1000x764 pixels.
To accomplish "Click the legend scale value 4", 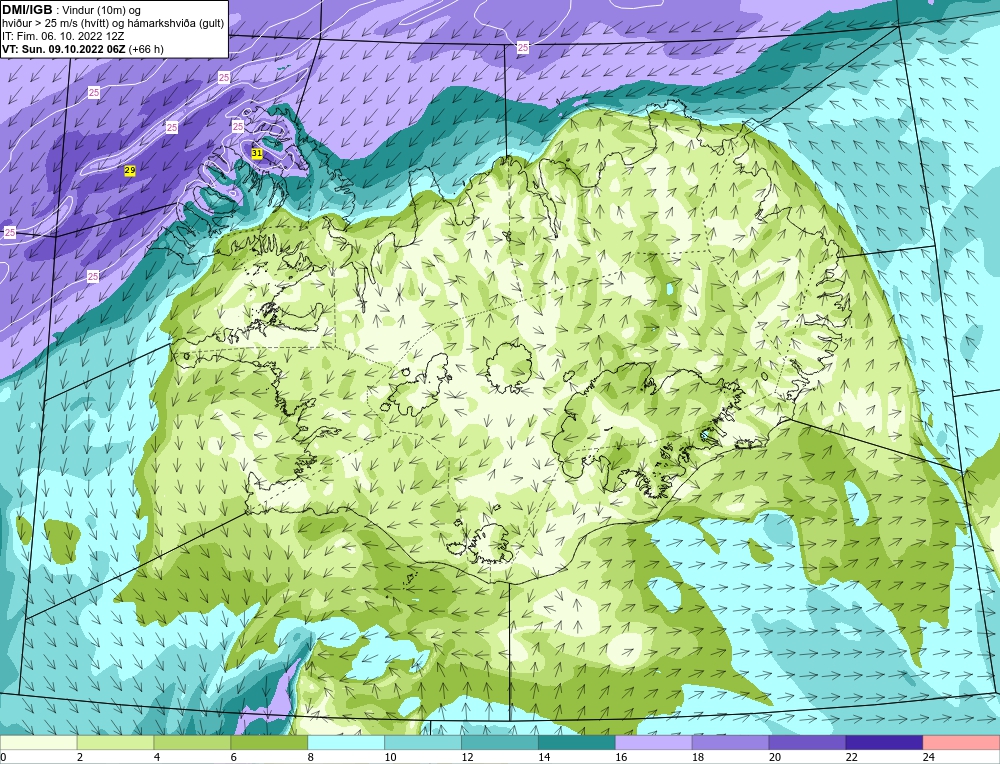I will pyautogui.click(x=157, y=757).
